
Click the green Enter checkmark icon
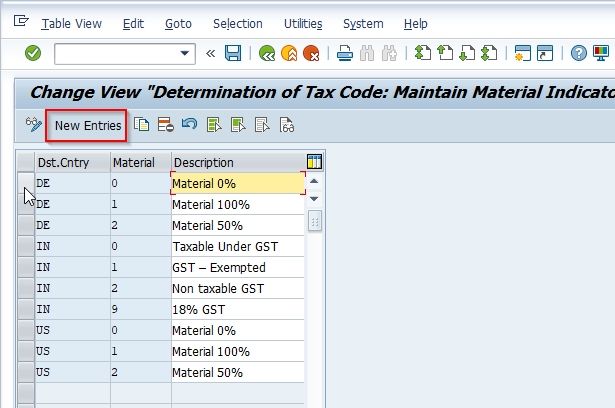33,53
